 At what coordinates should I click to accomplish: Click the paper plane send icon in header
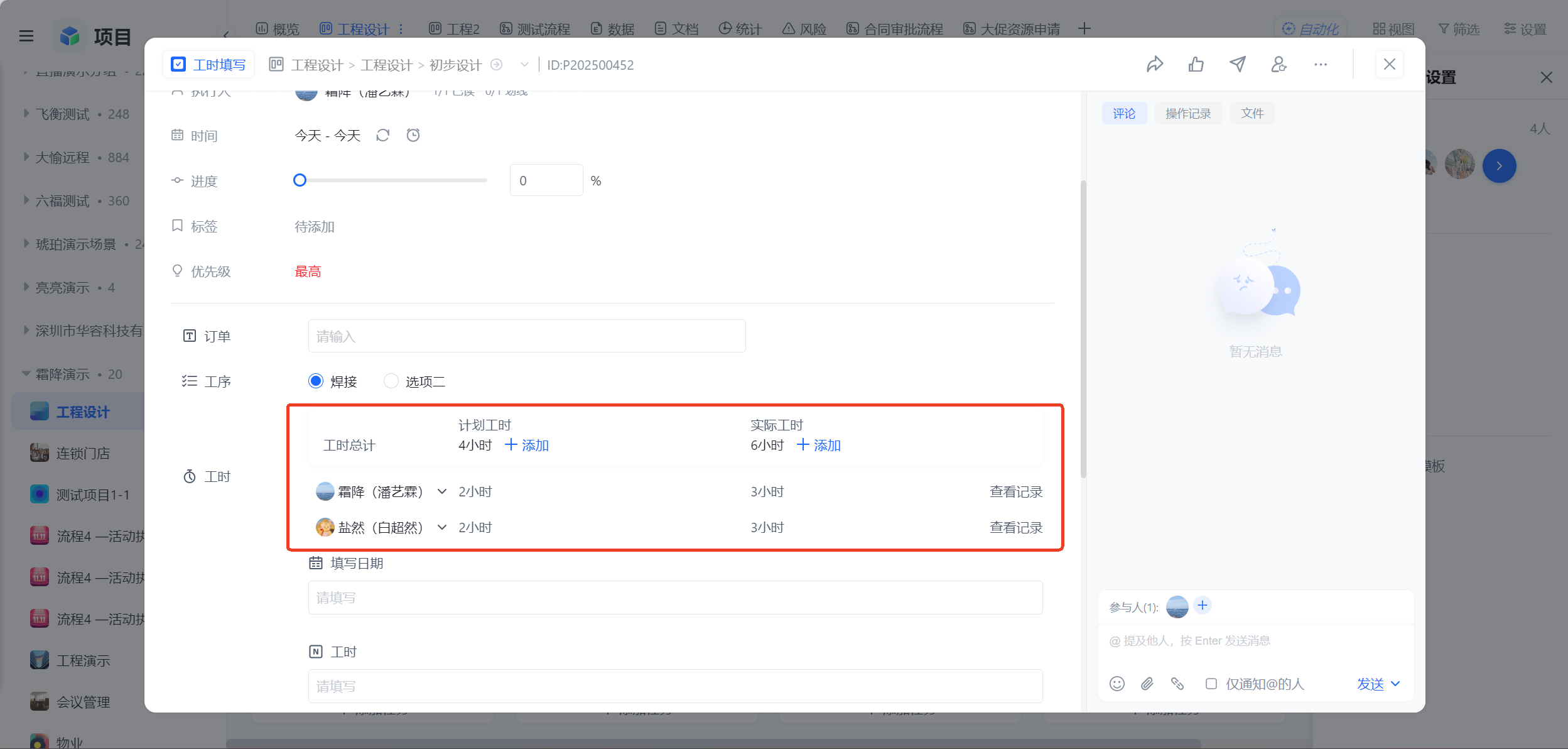tap(1238, 64)
